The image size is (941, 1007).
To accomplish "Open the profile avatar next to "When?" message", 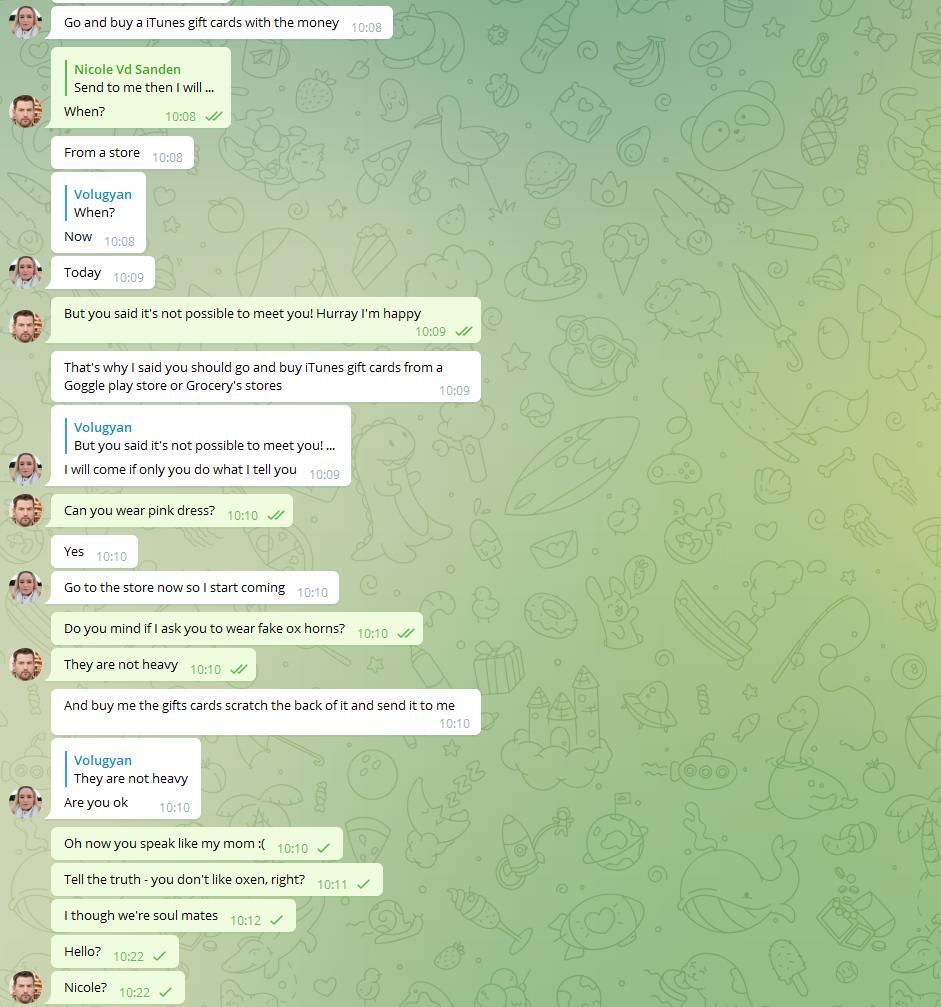I will click(x=26, y=111).
